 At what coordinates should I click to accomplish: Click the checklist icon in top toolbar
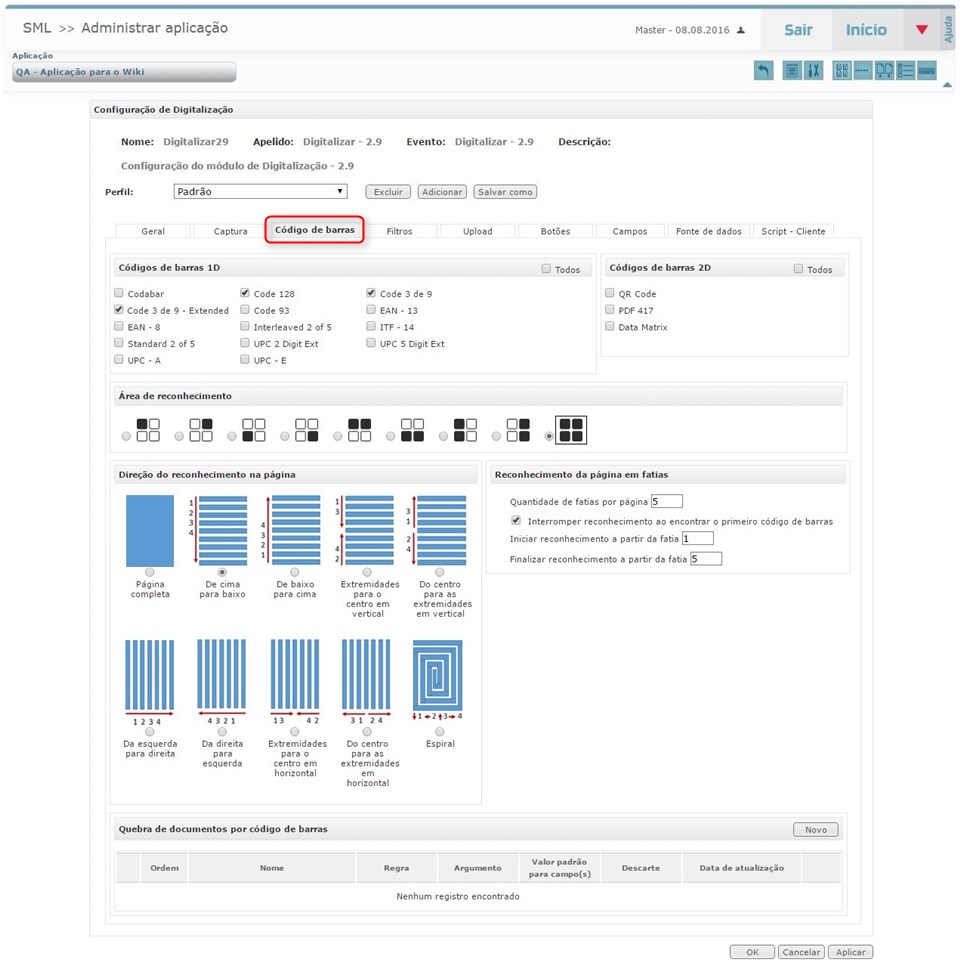(x=905, y=71)
